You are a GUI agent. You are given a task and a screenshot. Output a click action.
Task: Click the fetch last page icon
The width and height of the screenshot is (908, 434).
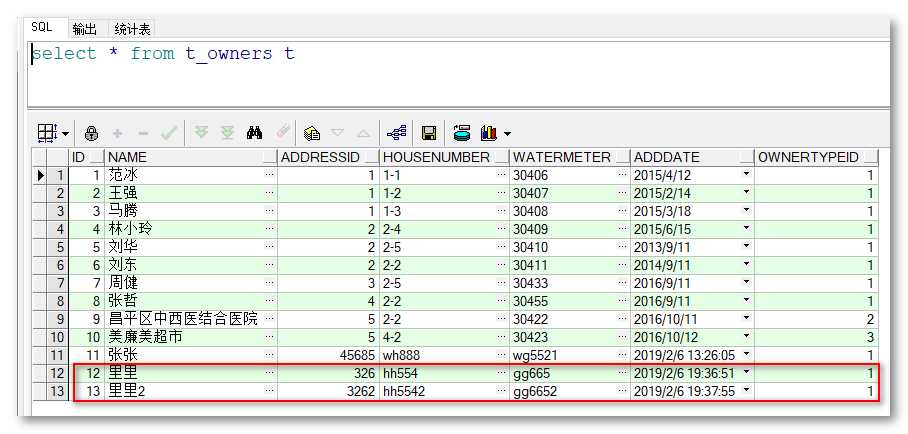(x=227, y=133)
